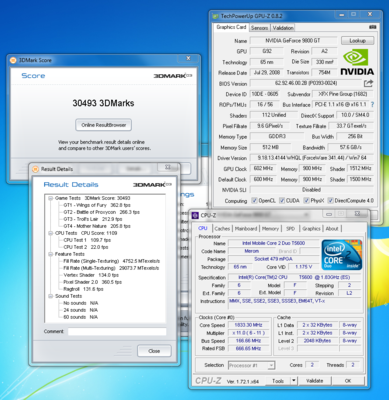Switch to the Sensors tab in GPU-Z
This screenshot has width=389, height=400.
tap(259, 28)
